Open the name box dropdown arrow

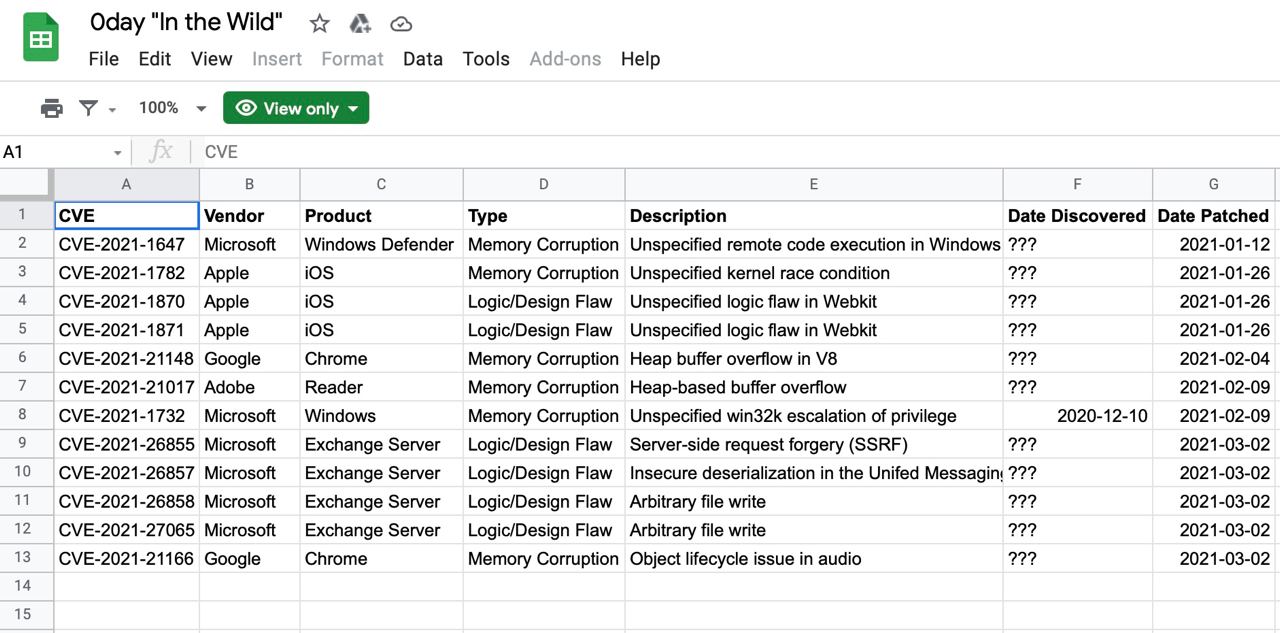tap(117, 153)
